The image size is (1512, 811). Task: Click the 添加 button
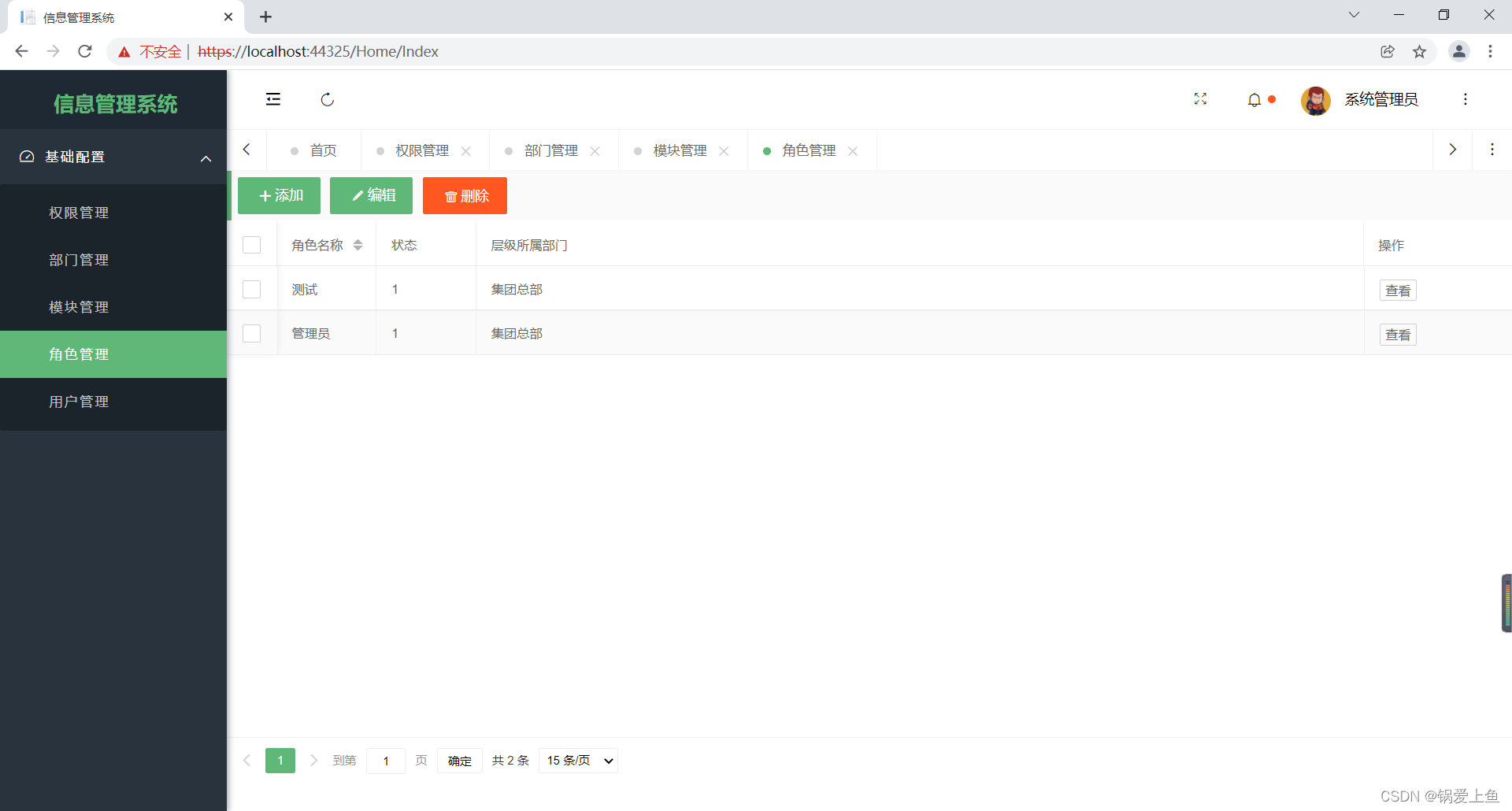[280, 195]
